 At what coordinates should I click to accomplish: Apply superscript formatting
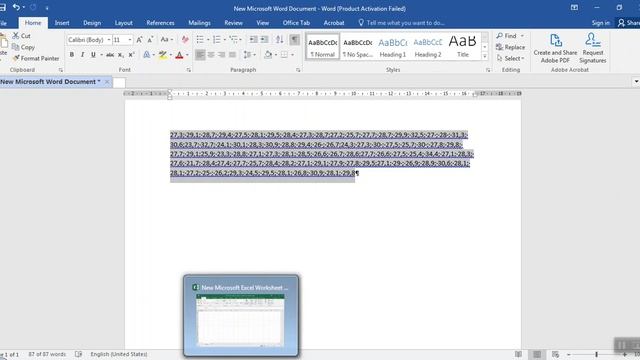[131, 55]
